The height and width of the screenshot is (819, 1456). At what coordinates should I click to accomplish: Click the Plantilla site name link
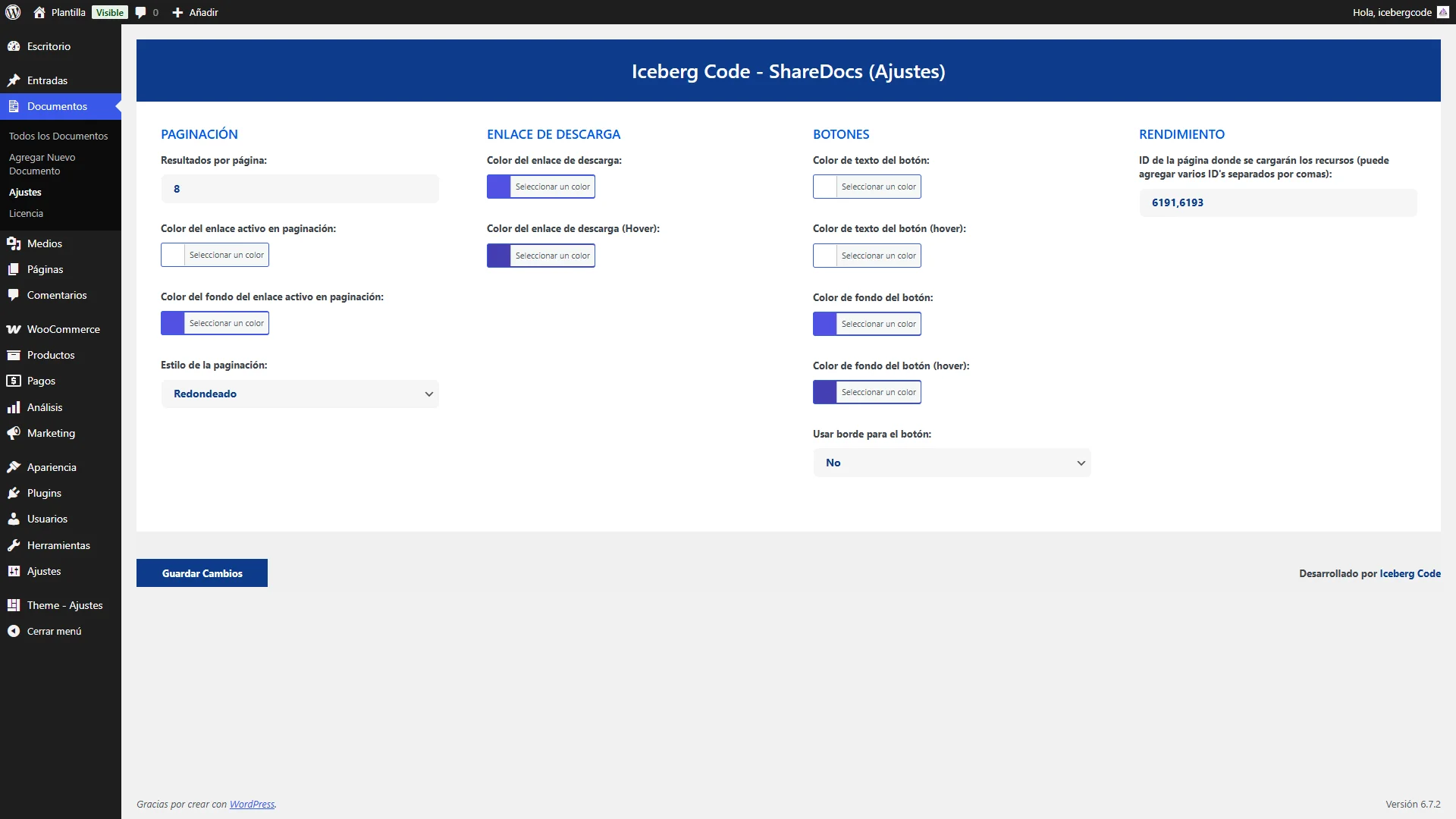[x=68, y=12]
